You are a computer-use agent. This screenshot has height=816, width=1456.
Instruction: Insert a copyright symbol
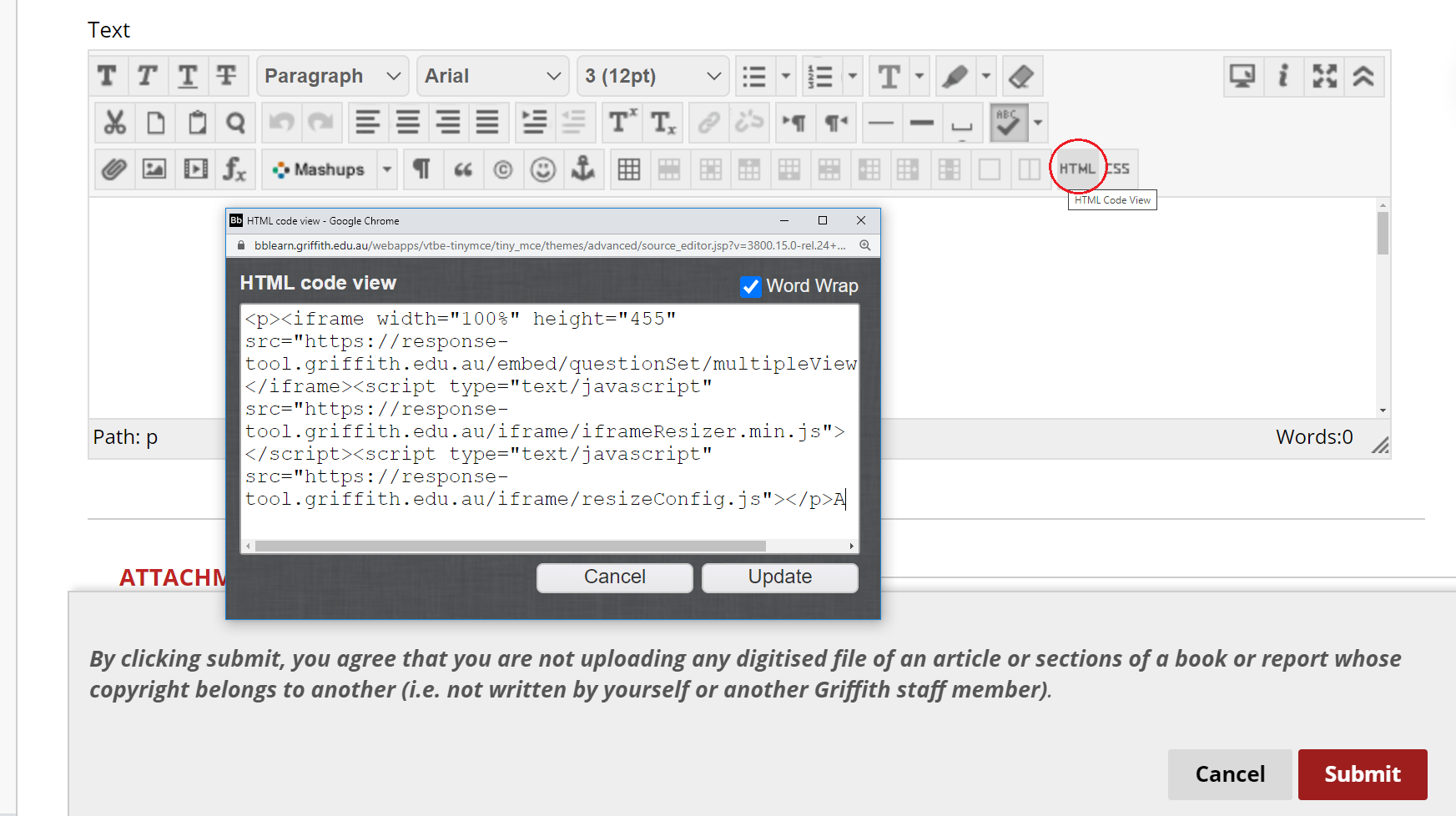point(503,169)
